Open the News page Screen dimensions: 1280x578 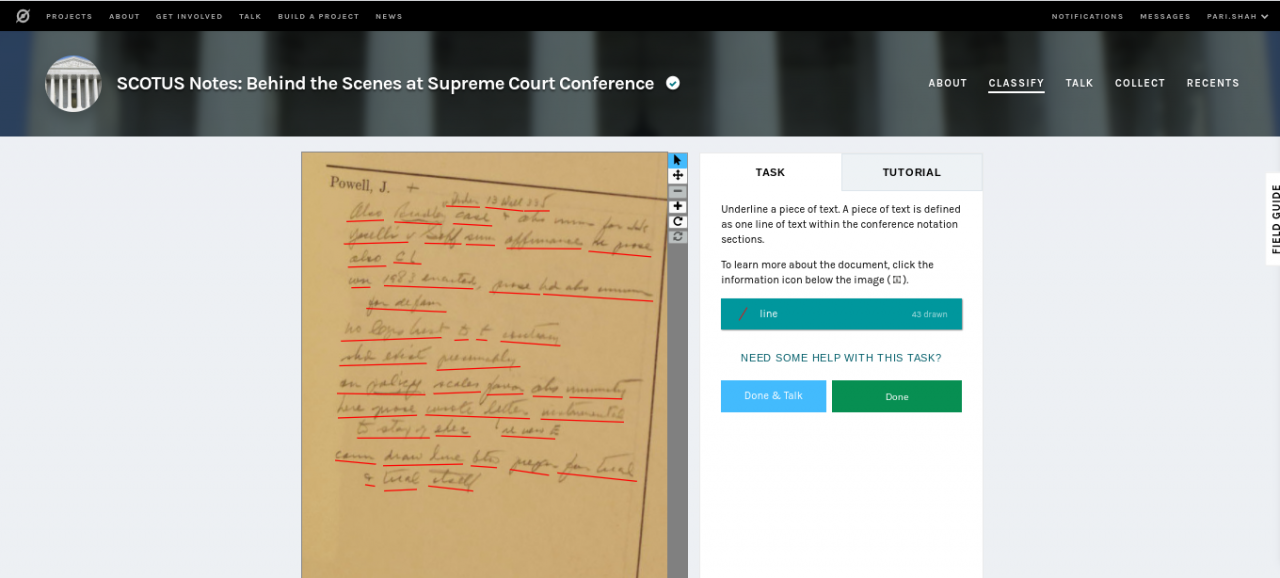[389, 16]
